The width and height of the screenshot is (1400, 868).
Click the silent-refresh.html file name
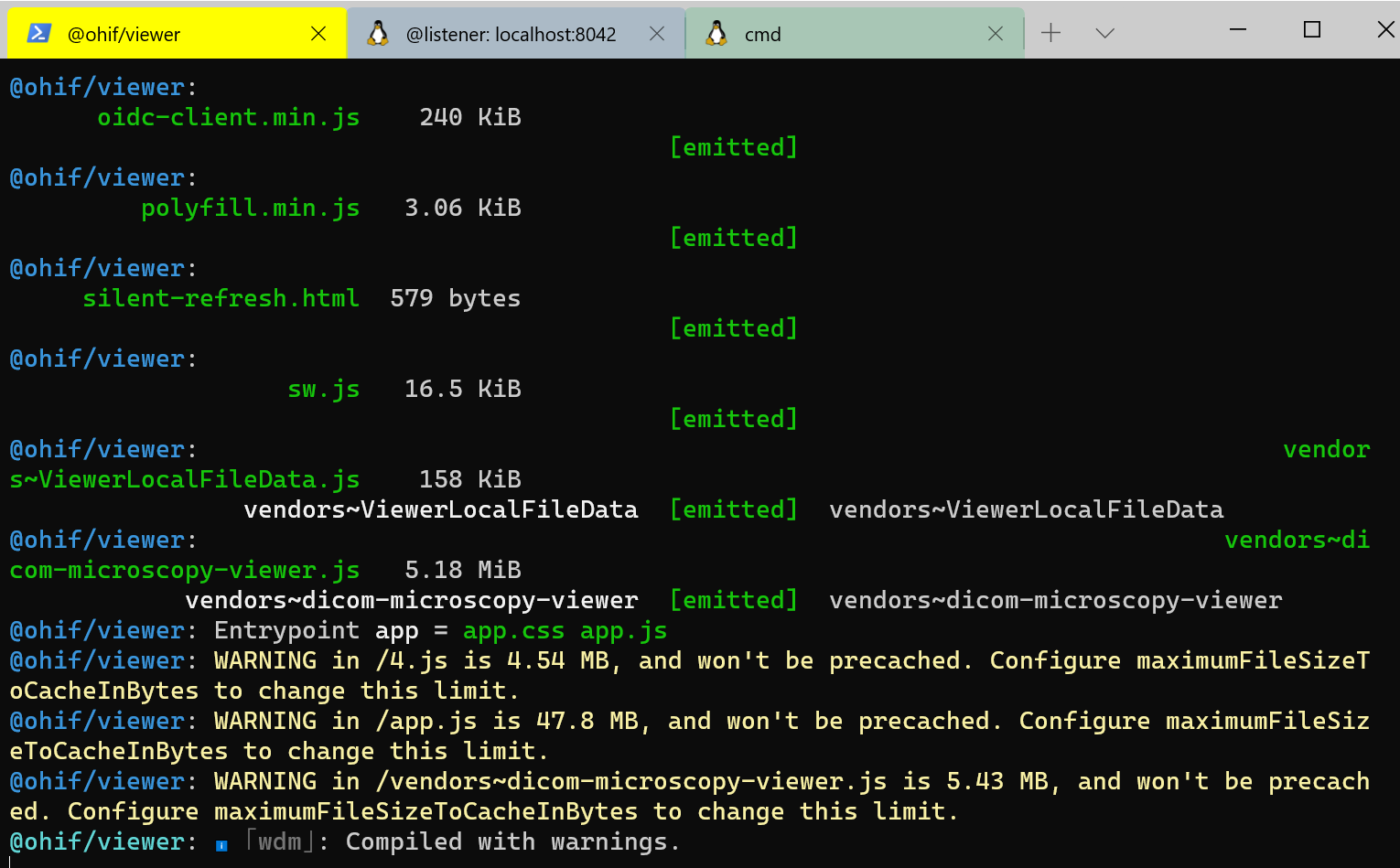tap(221, 298)
